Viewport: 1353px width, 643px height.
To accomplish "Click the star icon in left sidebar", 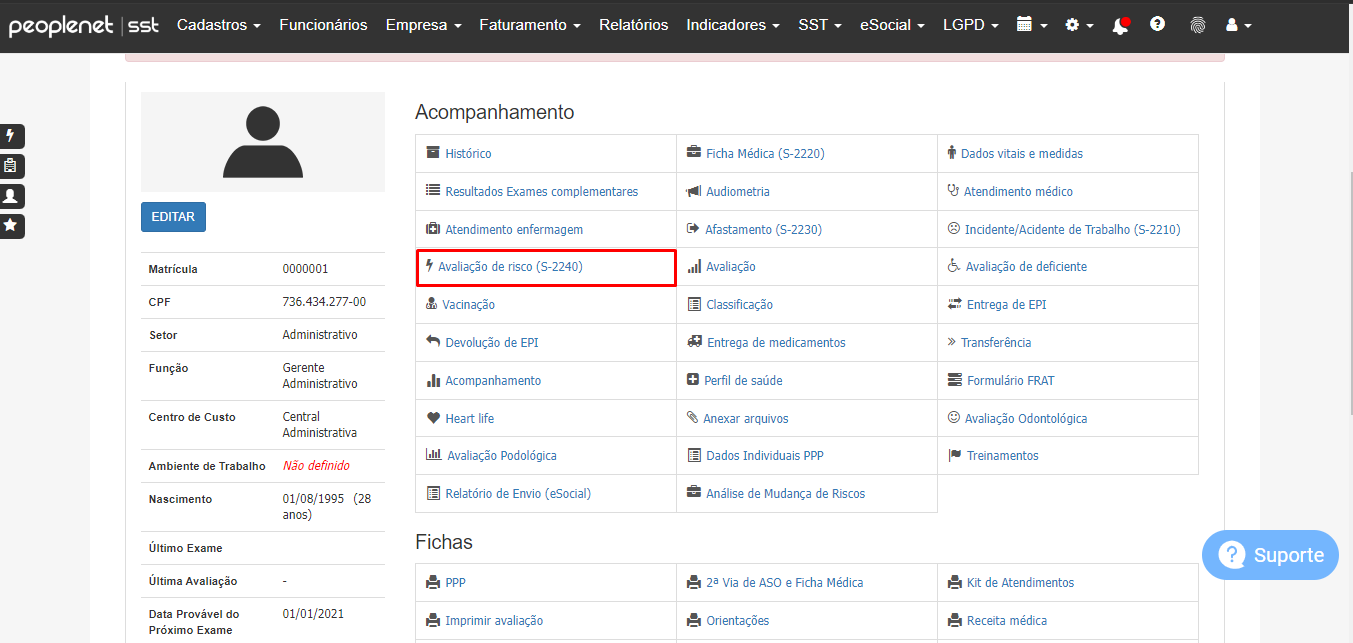I will pyautogui.click(x=12, y=226).
